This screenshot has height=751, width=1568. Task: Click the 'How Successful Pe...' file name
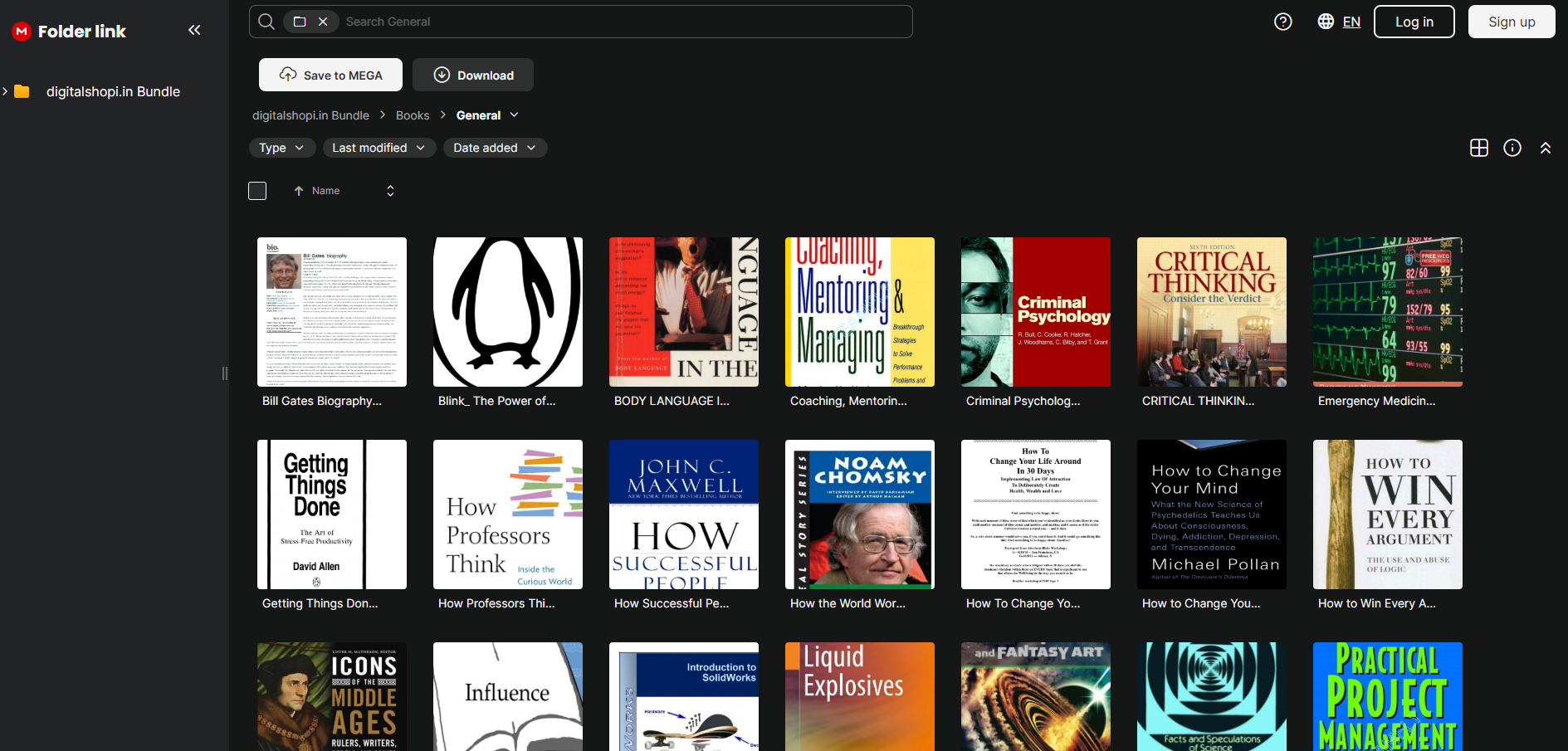pos(672,603)
